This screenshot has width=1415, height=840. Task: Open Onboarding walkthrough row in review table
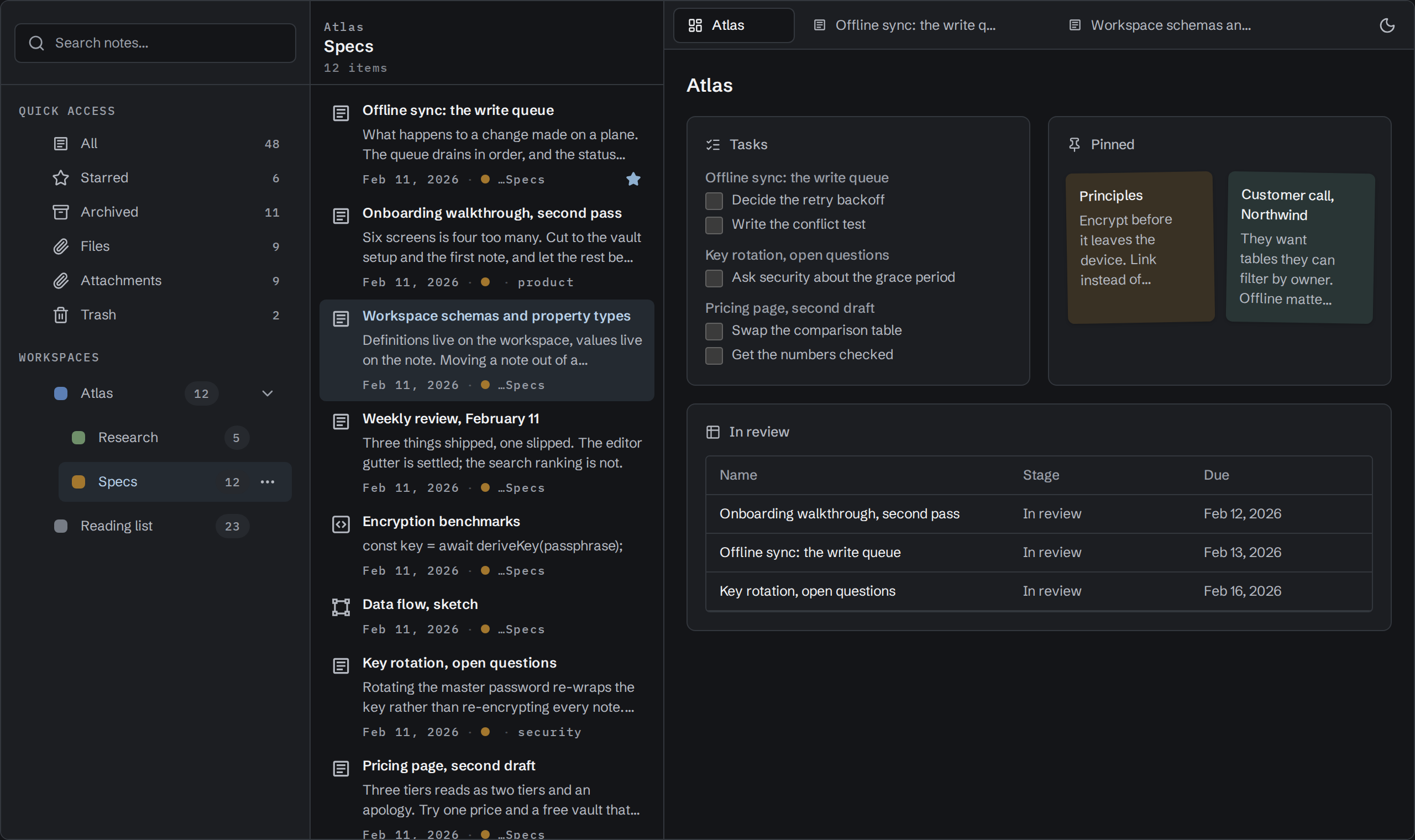1039,514
